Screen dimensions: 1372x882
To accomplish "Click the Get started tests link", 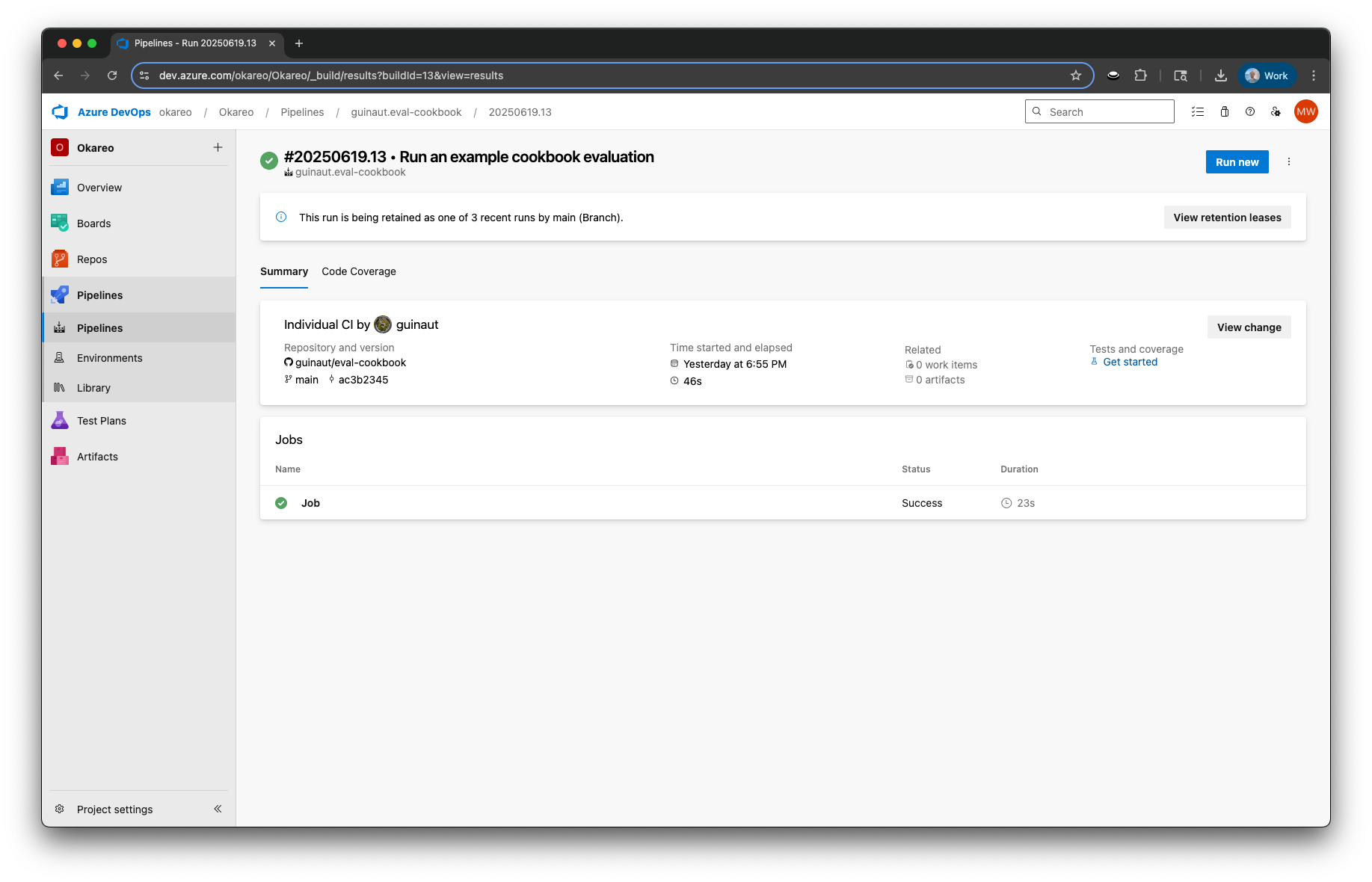I will click(x=1130, y=362).
